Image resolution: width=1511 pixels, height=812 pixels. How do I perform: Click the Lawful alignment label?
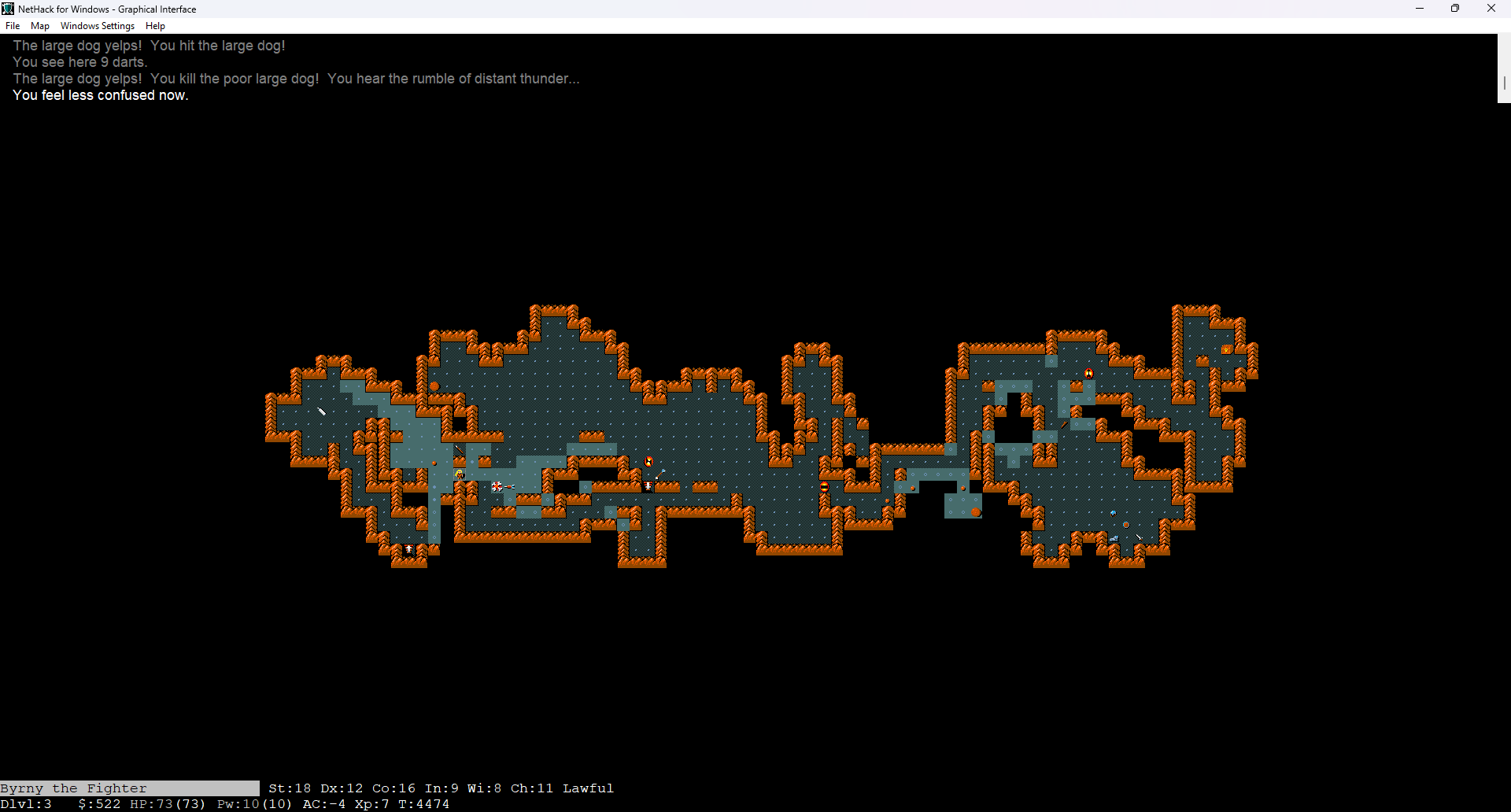589,788
